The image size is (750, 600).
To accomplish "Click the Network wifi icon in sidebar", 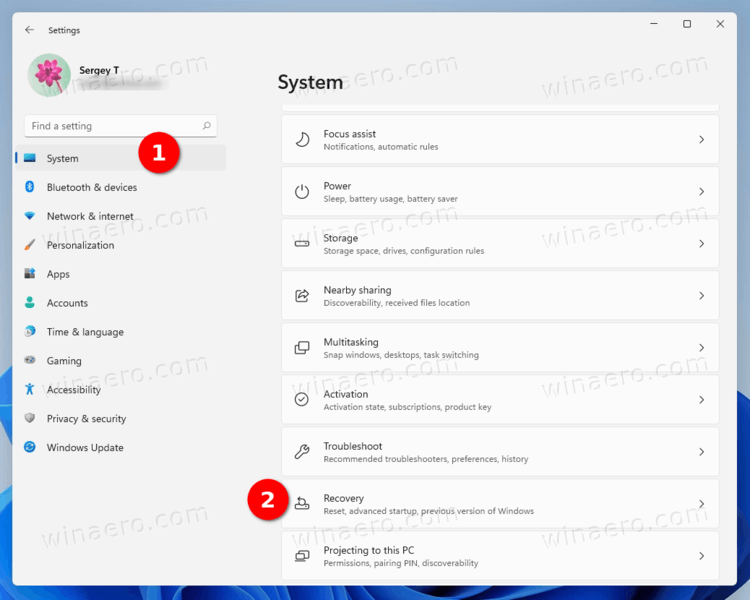I will pyautogui.click(x=30, y=216).
